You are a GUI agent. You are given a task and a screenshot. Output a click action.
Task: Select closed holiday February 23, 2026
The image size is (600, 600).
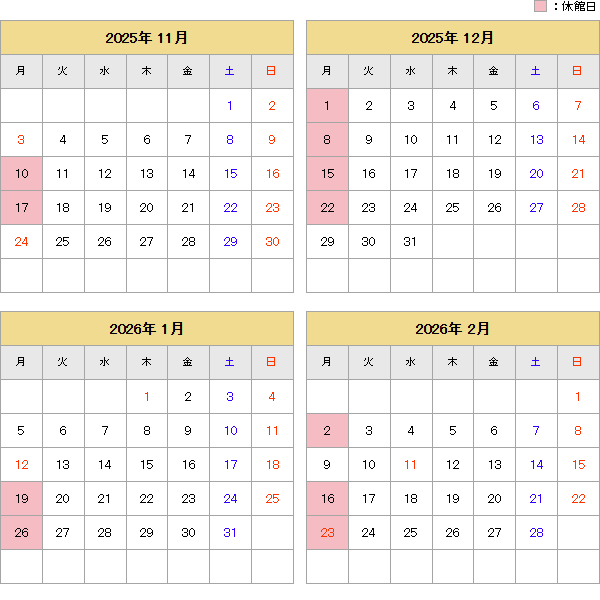point(327,533)
